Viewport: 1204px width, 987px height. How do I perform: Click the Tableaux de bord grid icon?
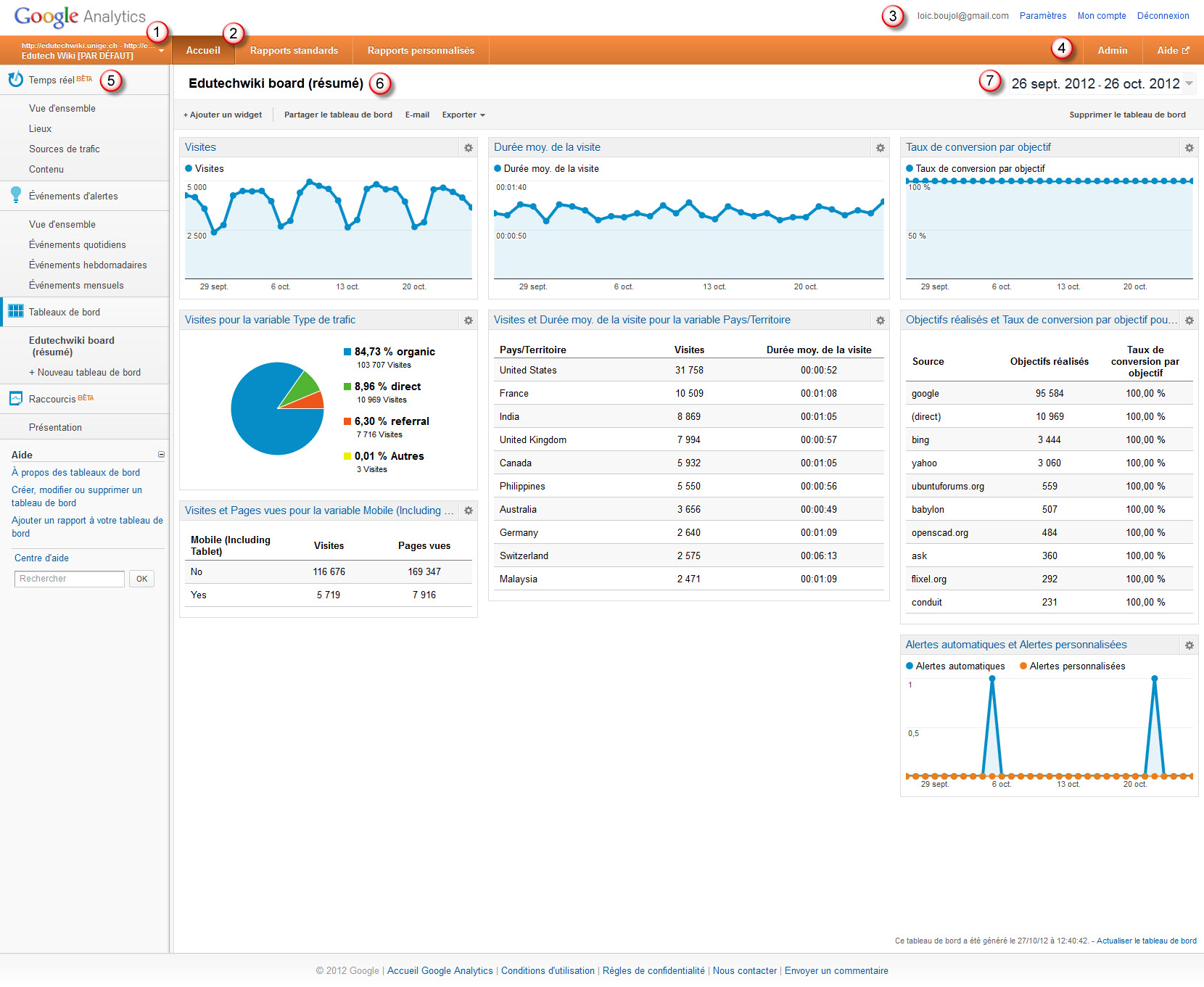point(15,312)
